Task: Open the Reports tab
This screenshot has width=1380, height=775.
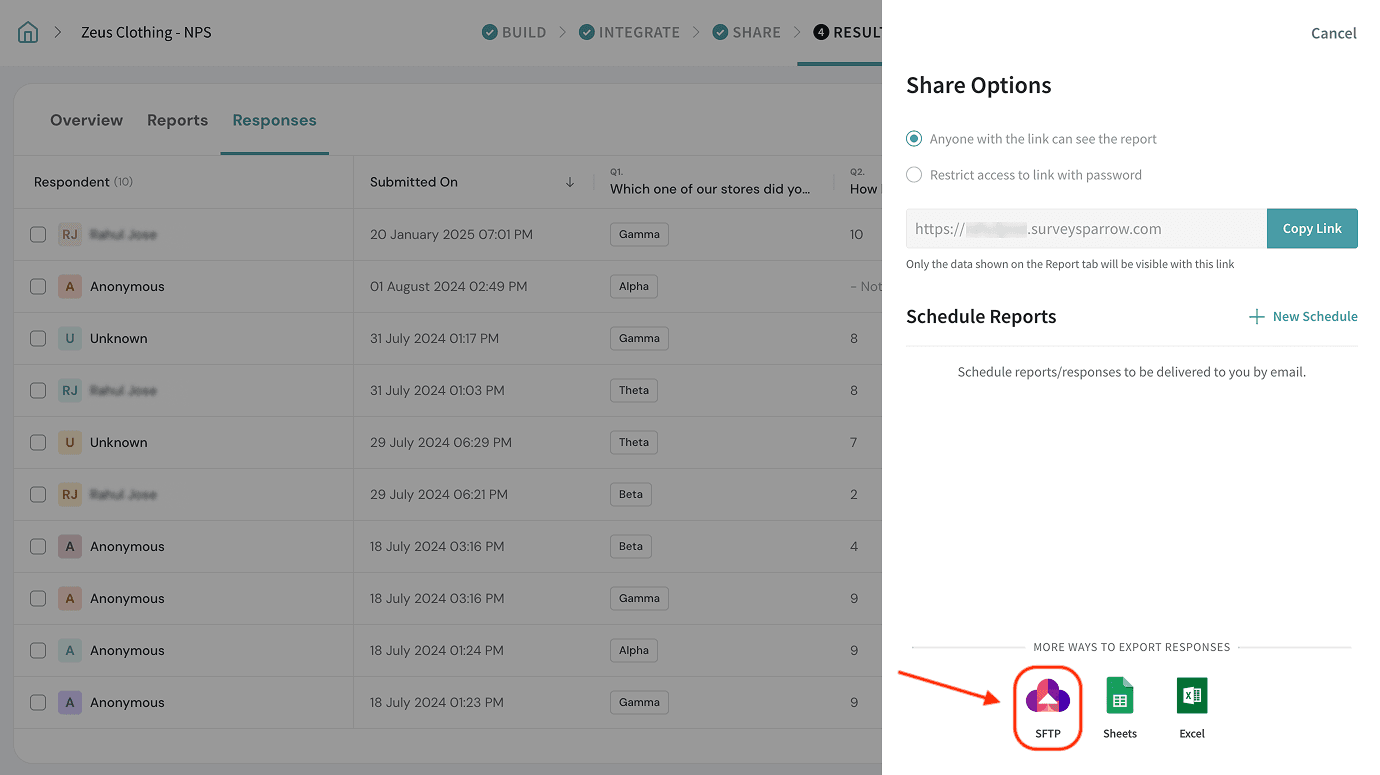Action: coord(177,120)
